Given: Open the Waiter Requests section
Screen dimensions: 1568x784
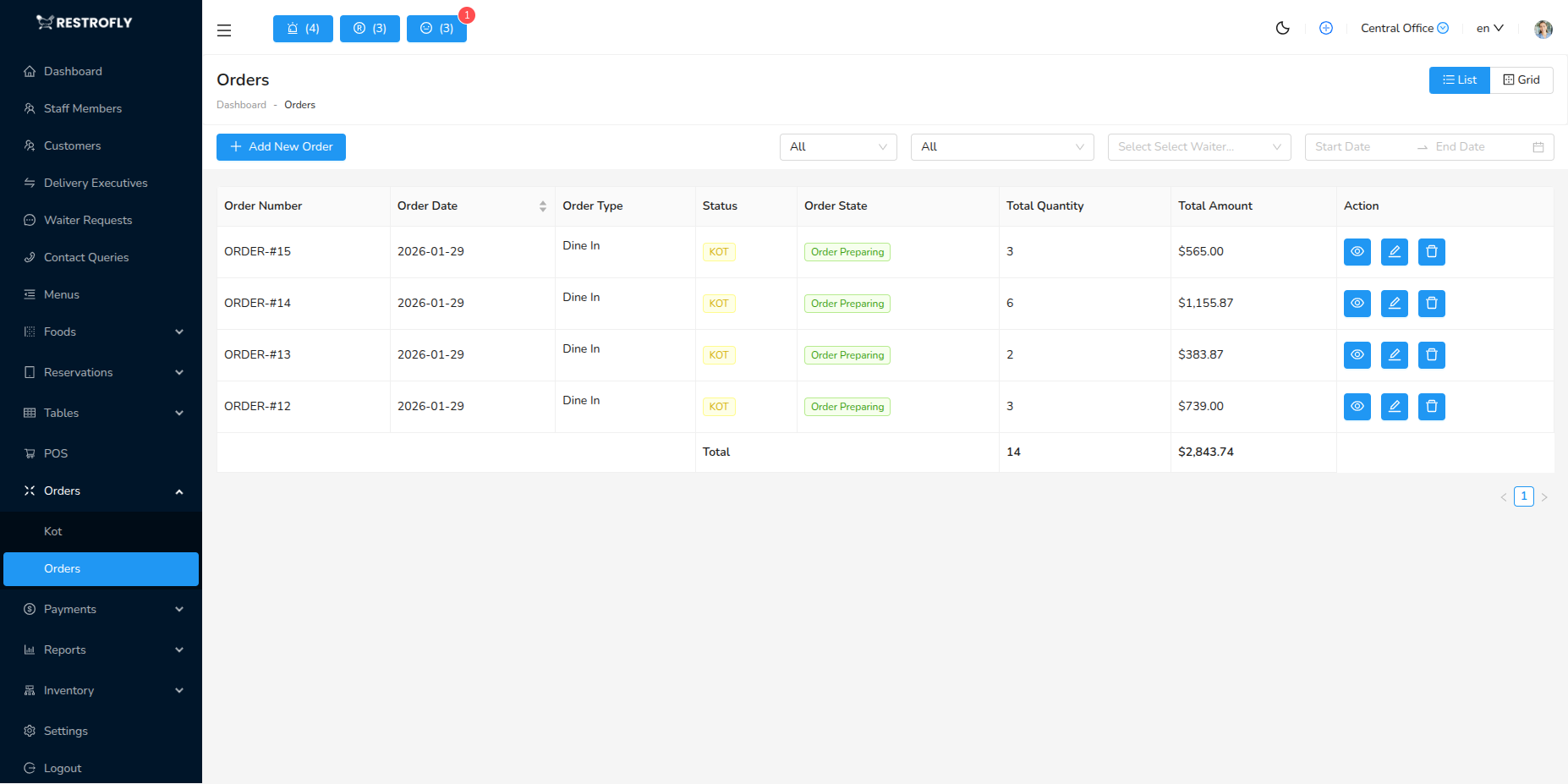Looking at the screenshot, I should 87,220.
